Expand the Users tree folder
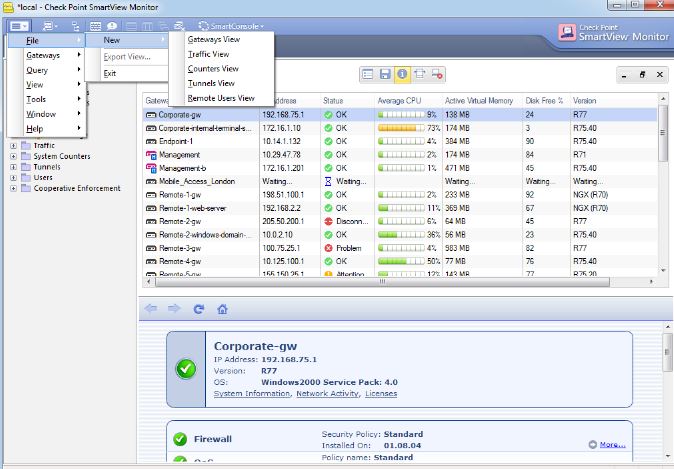The height and width of the screenshot is (469, 674). [13, 178]
